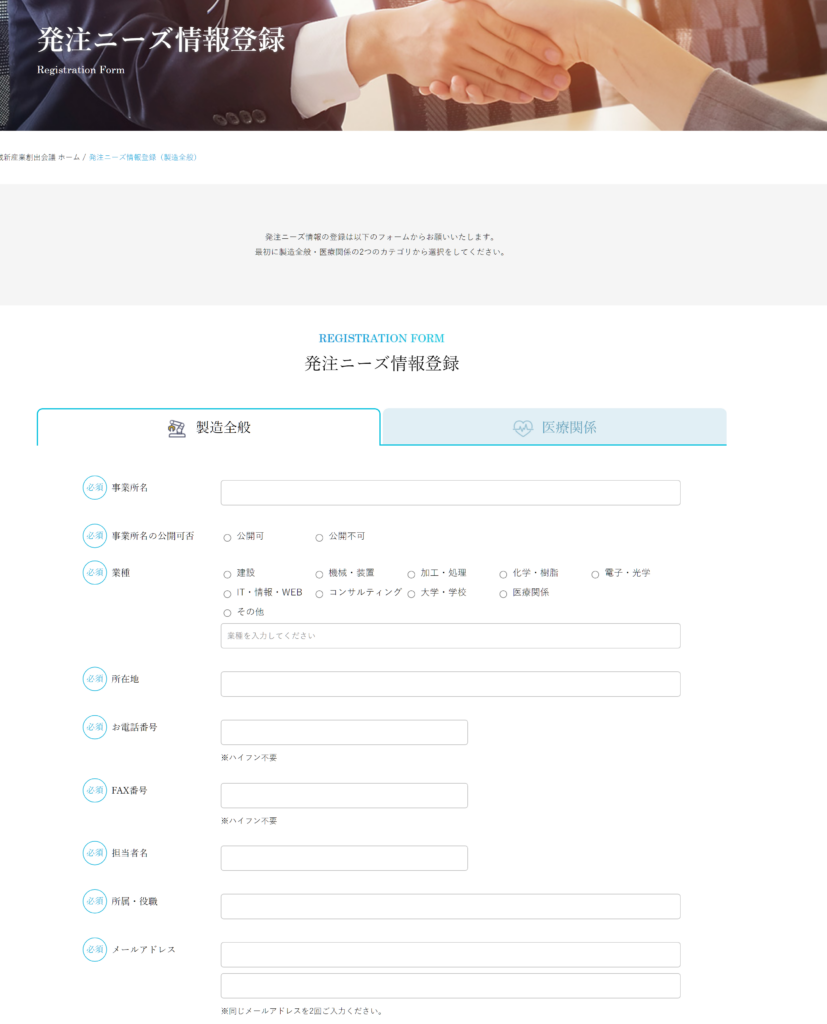Screen dimensions: 827x1024
Task: Click the 必須 badge beside メールアドレス
Action: pos(95,950)
